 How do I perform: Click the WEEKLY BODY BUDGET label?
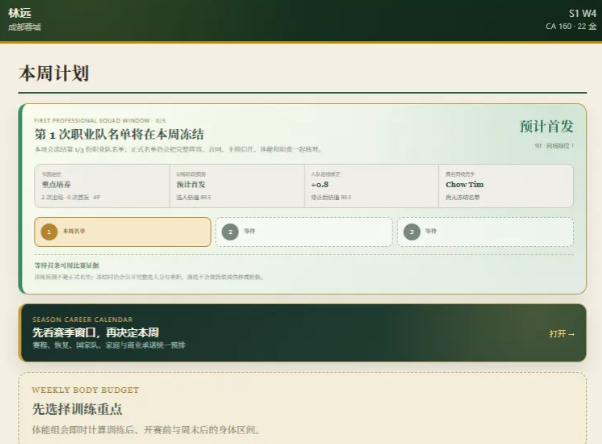[85, 390]
